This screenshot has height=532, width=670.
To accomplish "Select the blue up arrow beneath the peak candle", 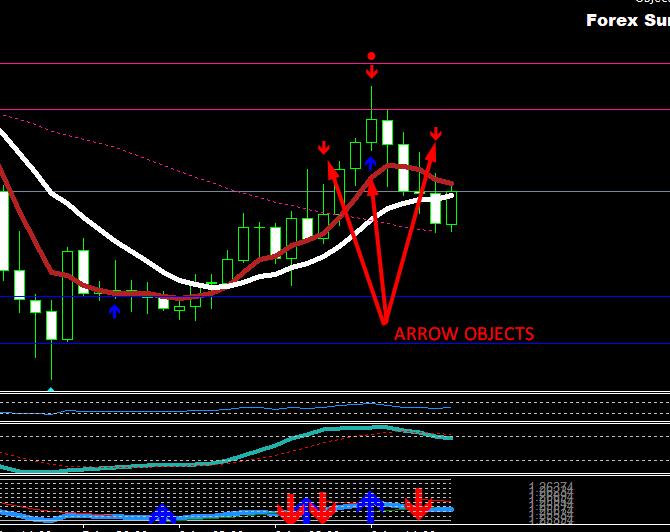I will point(370,163).
